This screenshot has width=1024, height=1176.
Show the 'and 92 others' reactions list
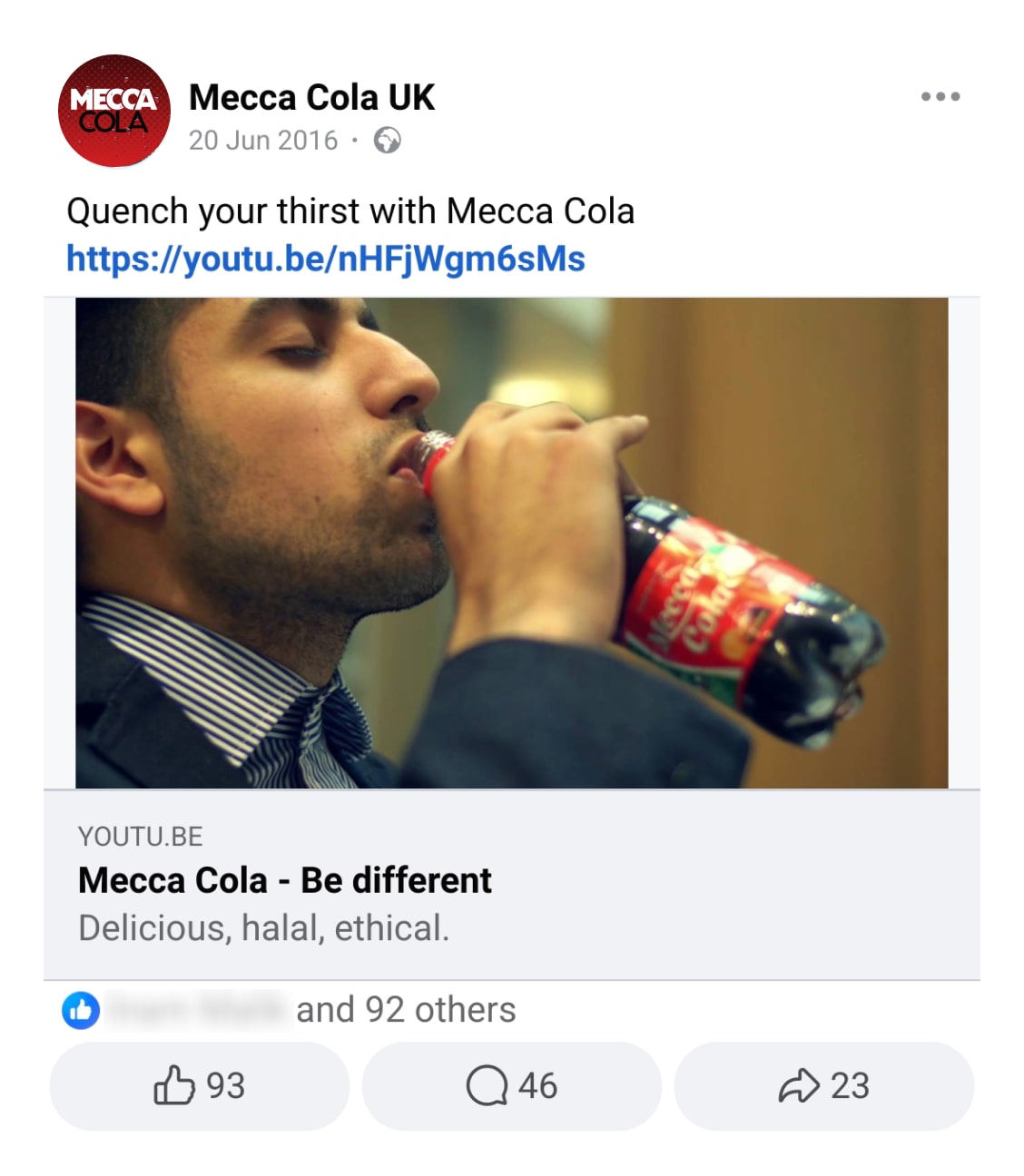coord(406,1010)
